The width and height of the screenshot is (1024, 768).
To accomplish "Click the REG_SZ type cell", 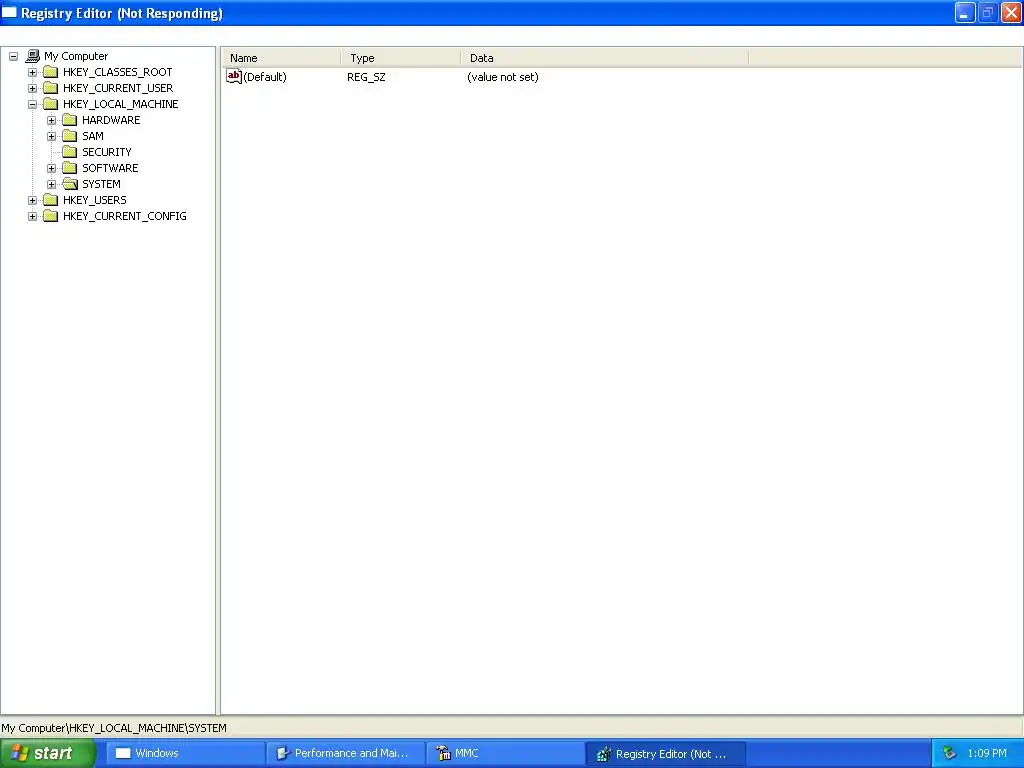I will (366, 77).
